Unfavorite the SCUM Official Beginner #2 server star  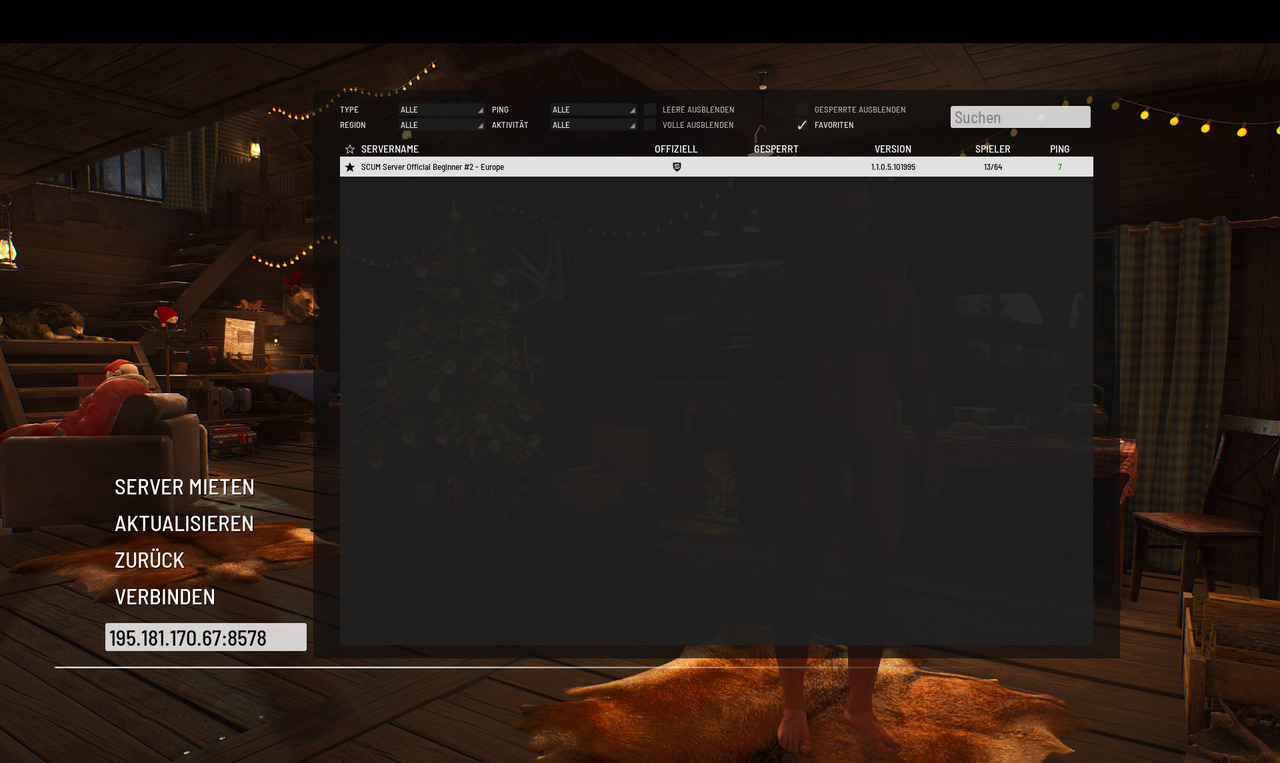tap(350, 167)
